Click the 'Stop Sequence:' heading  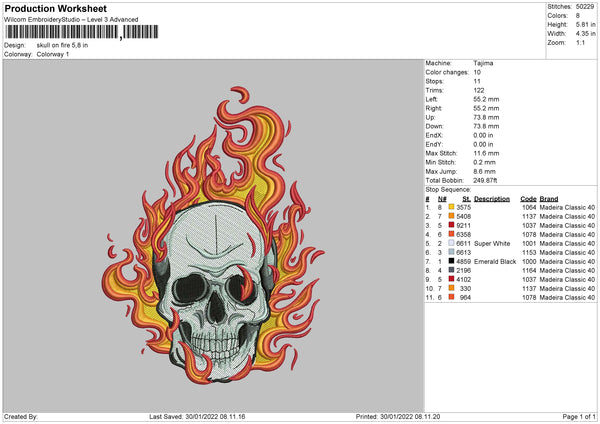448,190
